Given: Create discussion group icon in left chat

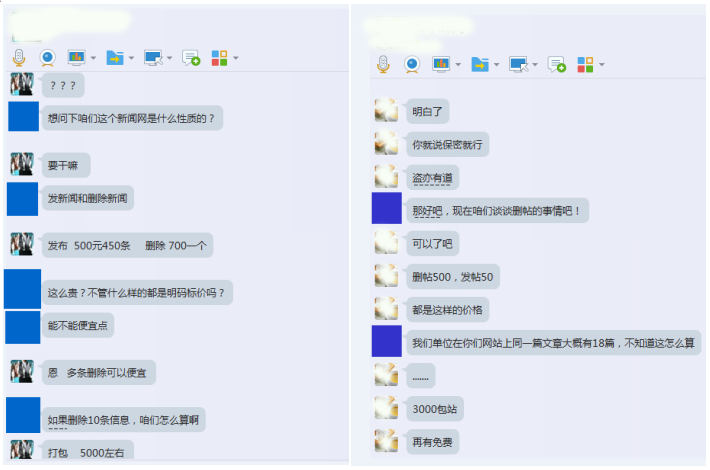Looking at the screenshot, I should pyautogui.click(x=191, y=58).
